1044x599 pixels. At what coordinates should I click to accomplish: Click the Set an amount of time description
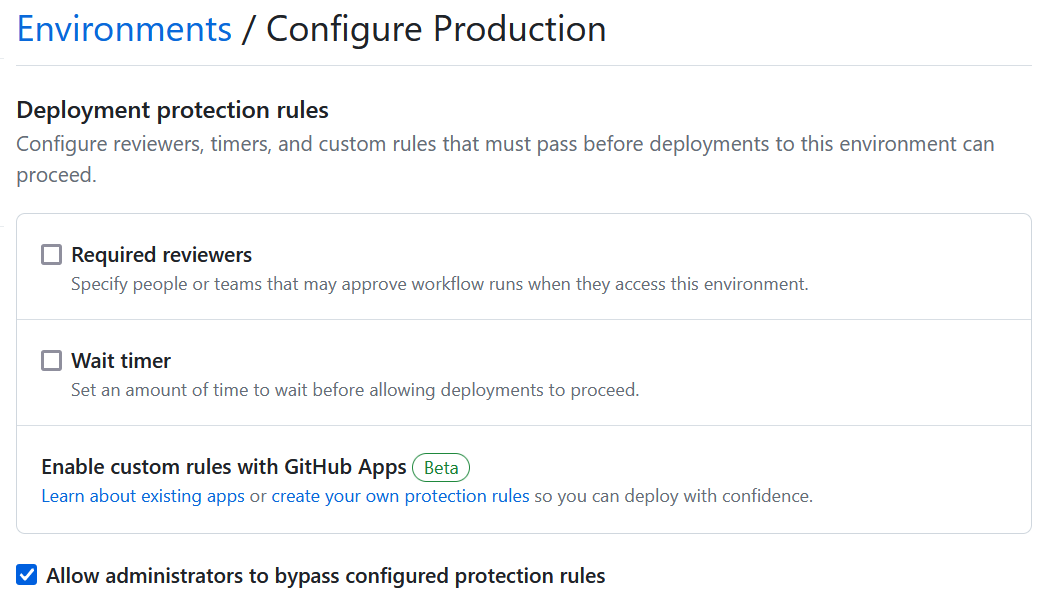(x=355, y=390)
